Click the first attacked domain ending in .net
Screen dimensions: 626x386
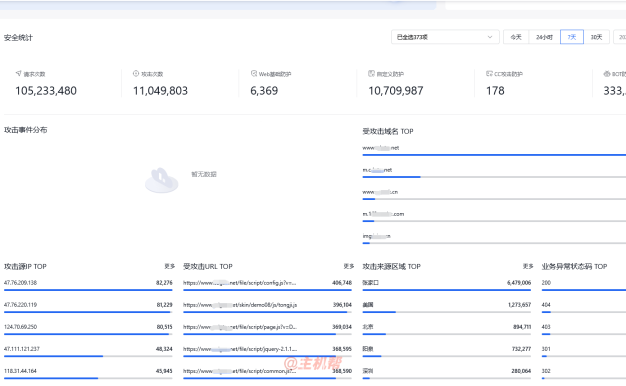tap(381, 148)
